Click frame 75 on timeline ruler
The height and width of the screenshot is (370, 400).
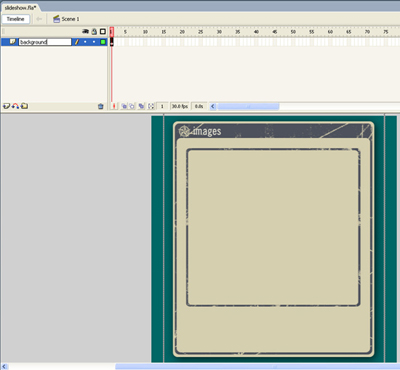tap(385, 32)
